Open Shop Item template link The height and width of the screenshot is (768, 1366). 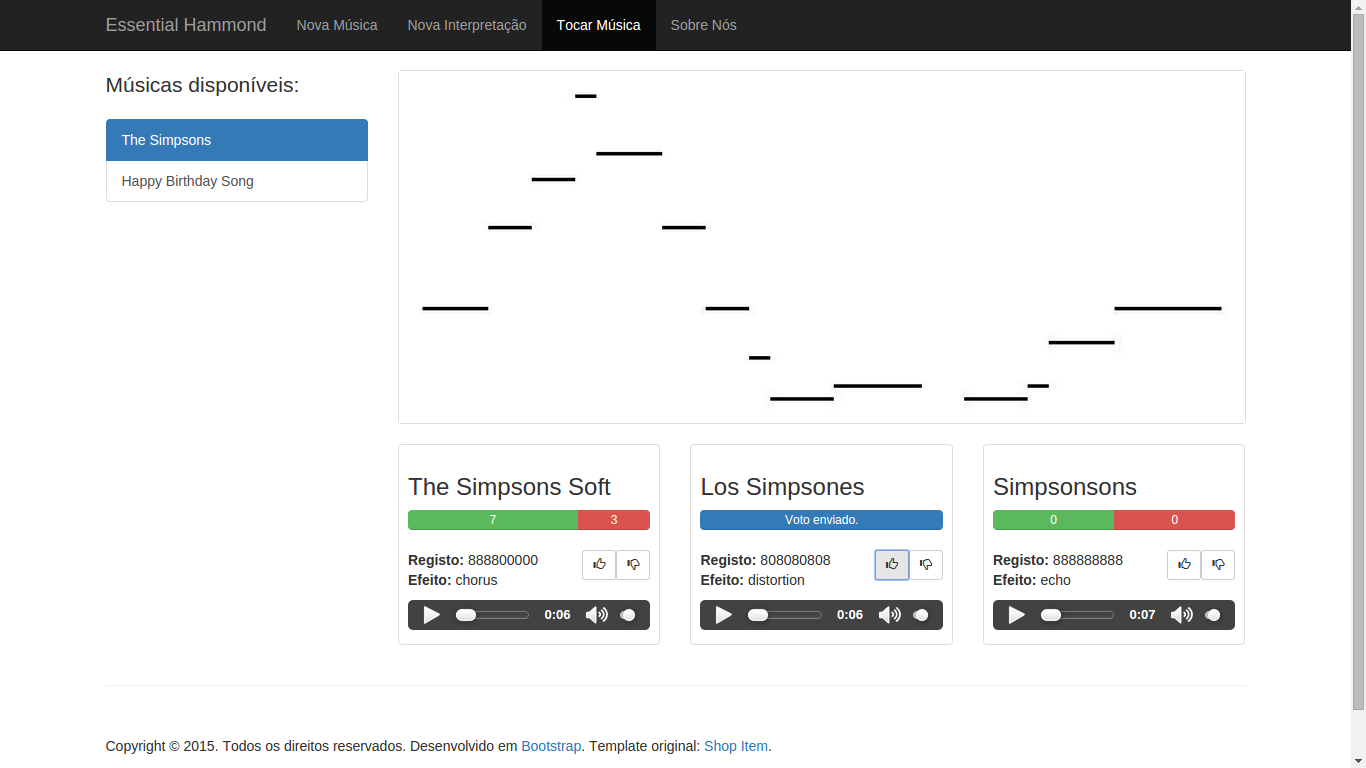coord(736,746)
